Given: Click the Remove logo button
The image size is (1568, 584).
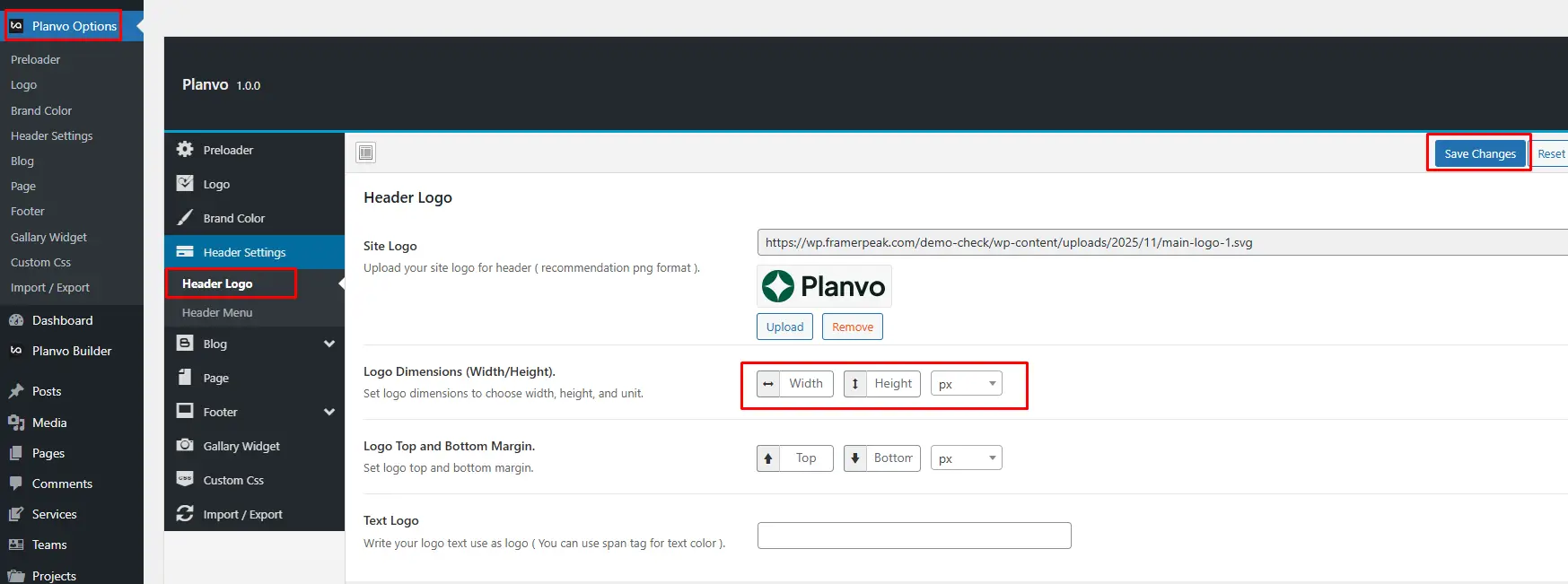Looking at the screenshot, I should click(x=853, y=327).
